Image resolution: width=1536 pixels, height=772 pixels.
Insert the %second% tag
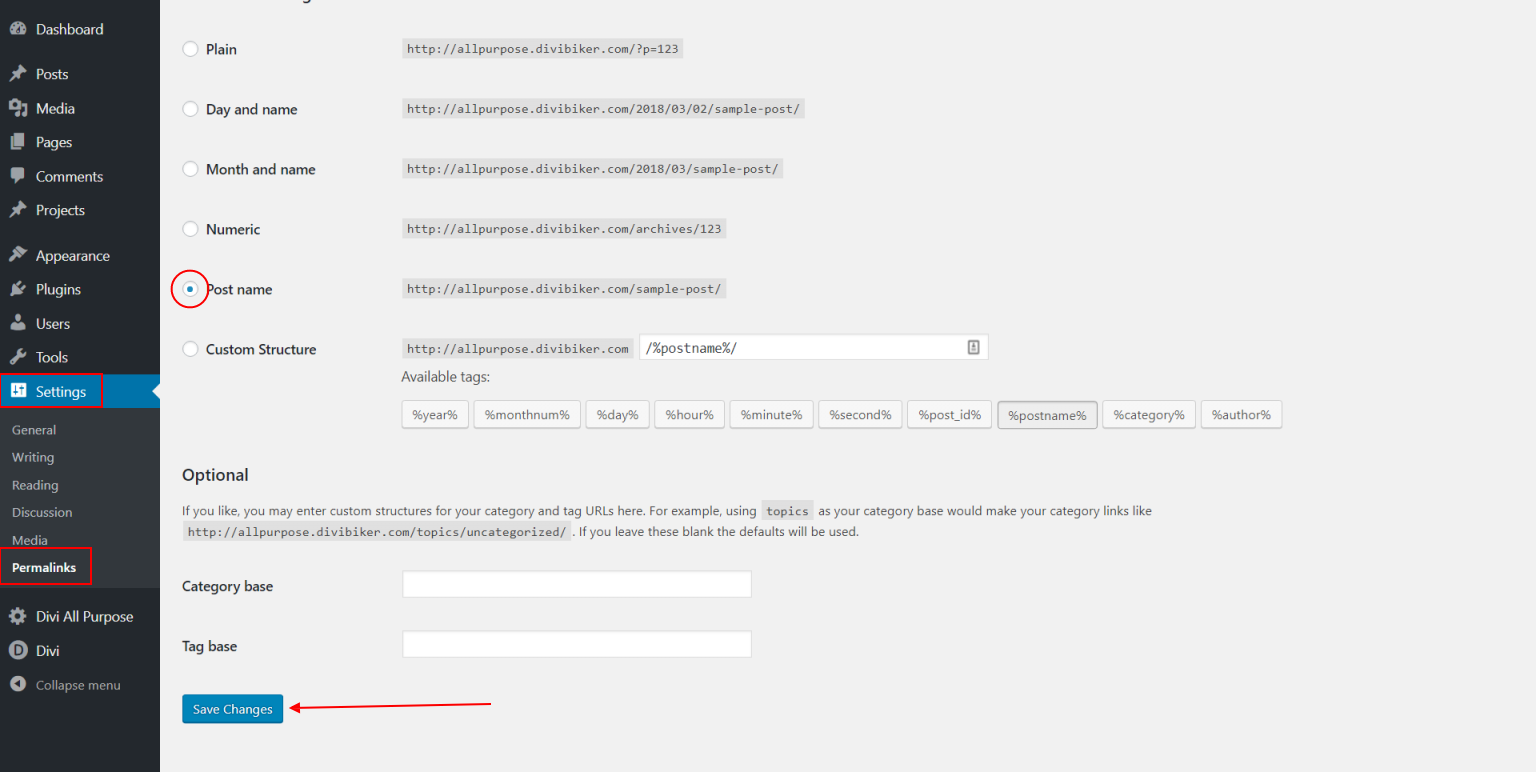(860, 414)
